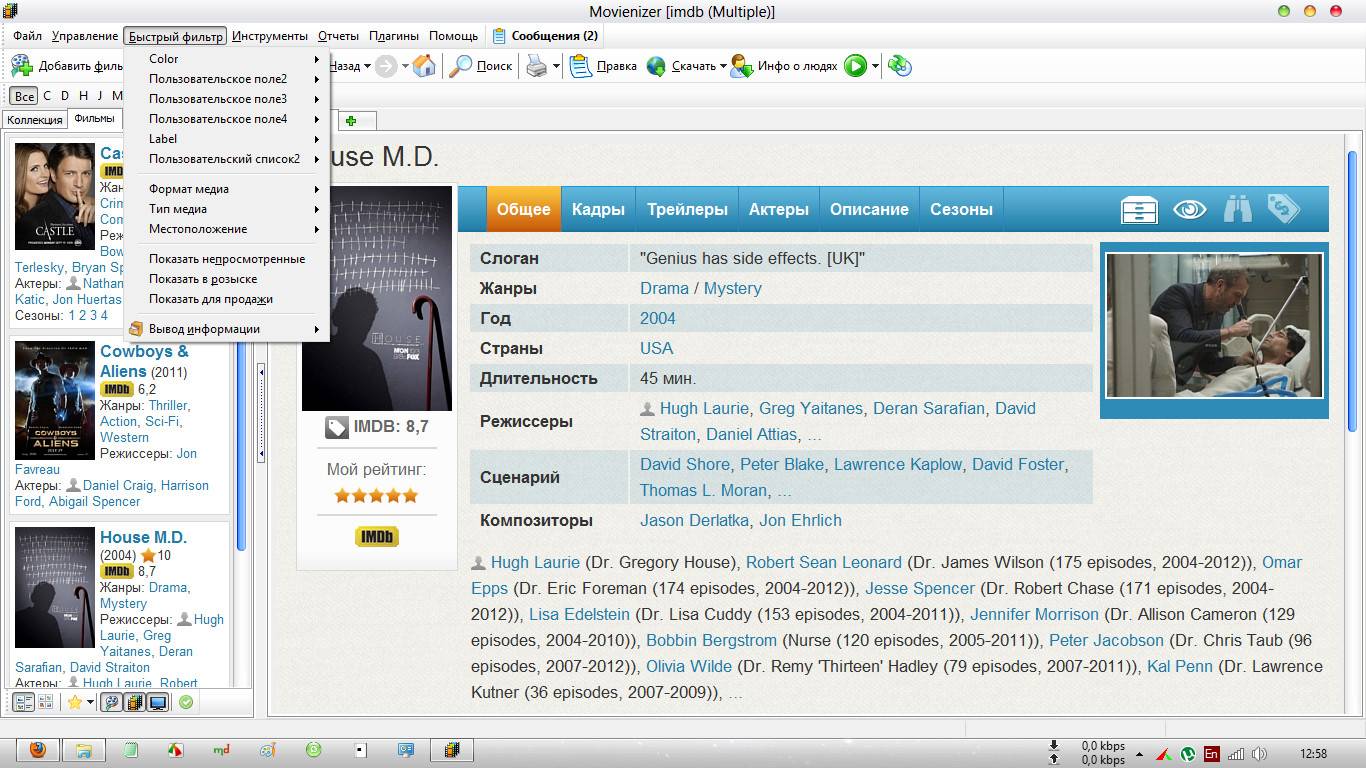Open the Robert Sean Leonard actor link
The width and height of the screenshot is (1366, 768).
tap(824, 562)
